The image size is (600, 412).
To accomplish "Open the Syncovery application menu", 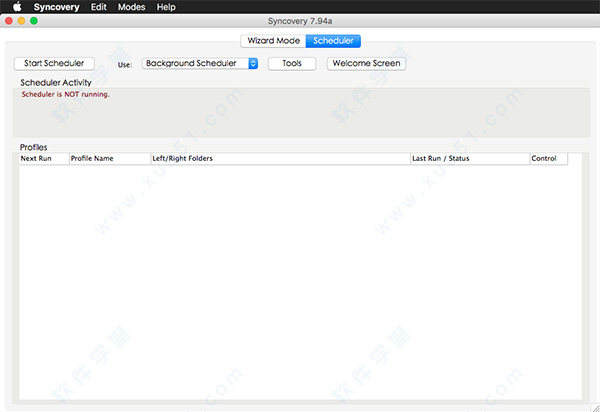I will pos(56,7).
